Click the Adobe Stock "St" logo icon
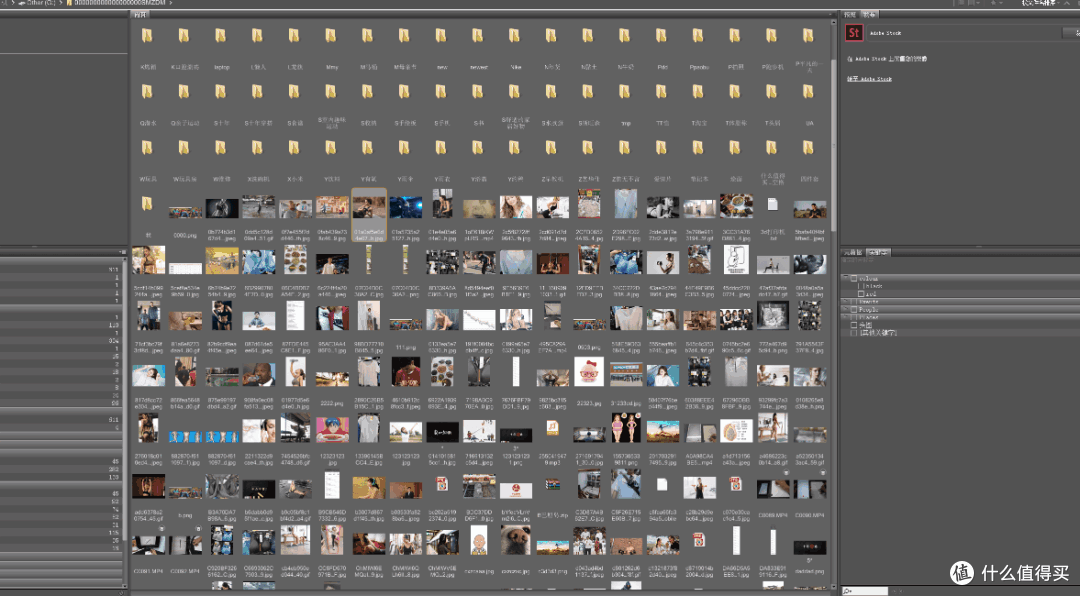Screen dimensions: 1080x596 tap(854, 32)
